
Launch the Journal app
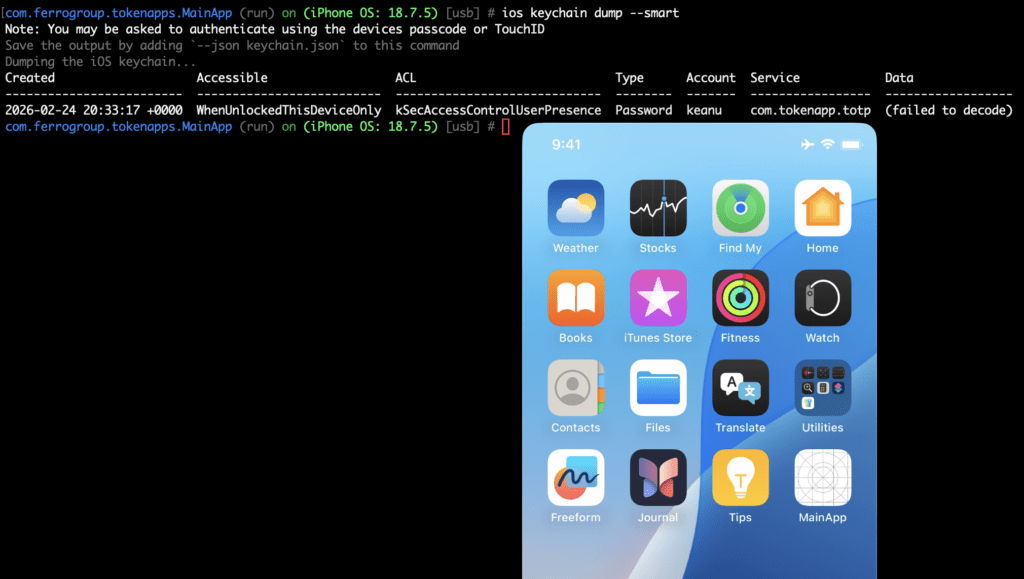[x=658, y=478]
